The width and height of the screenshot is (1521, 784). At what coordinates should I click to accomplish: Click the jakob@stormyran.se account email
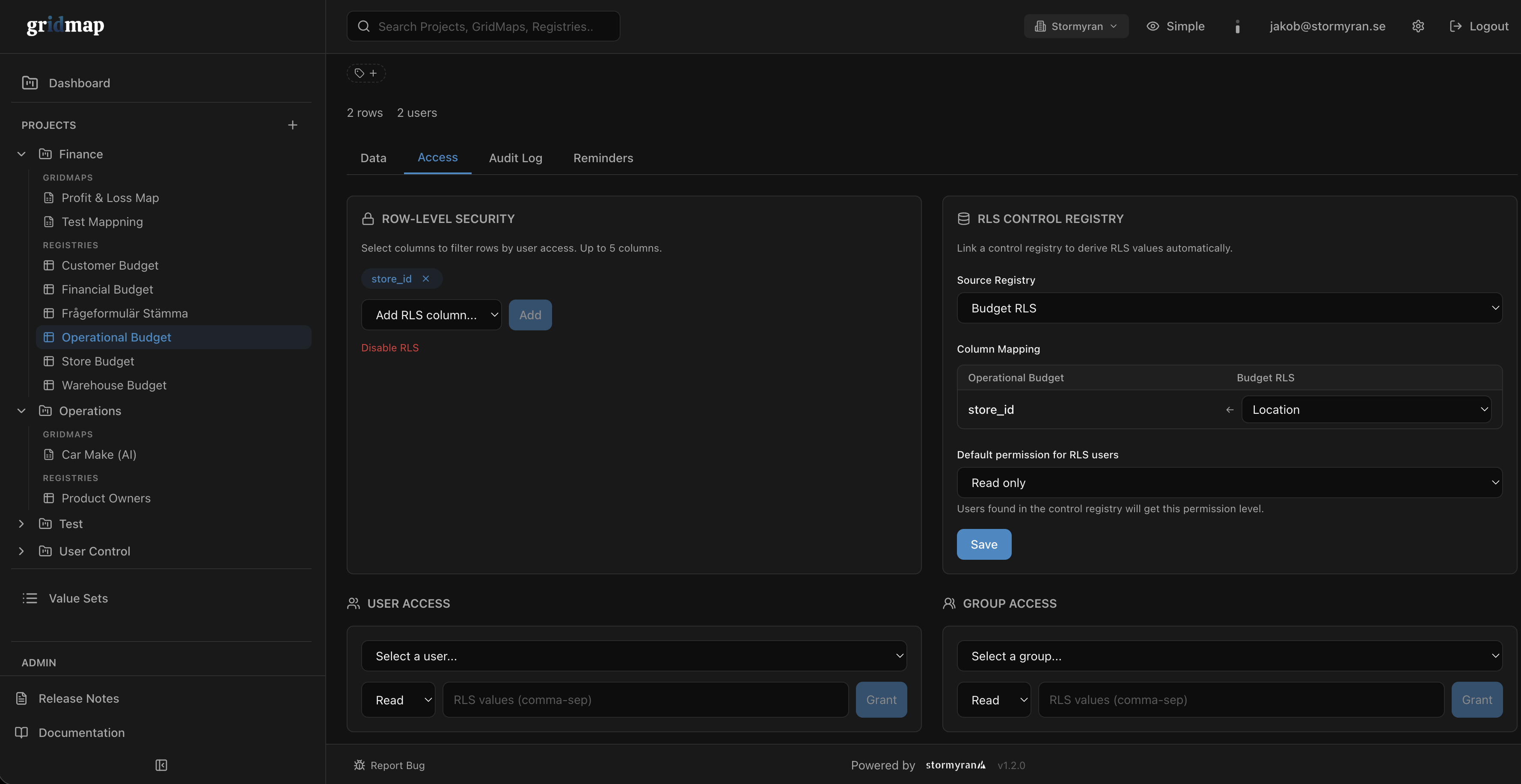(x=1327, y=26)
